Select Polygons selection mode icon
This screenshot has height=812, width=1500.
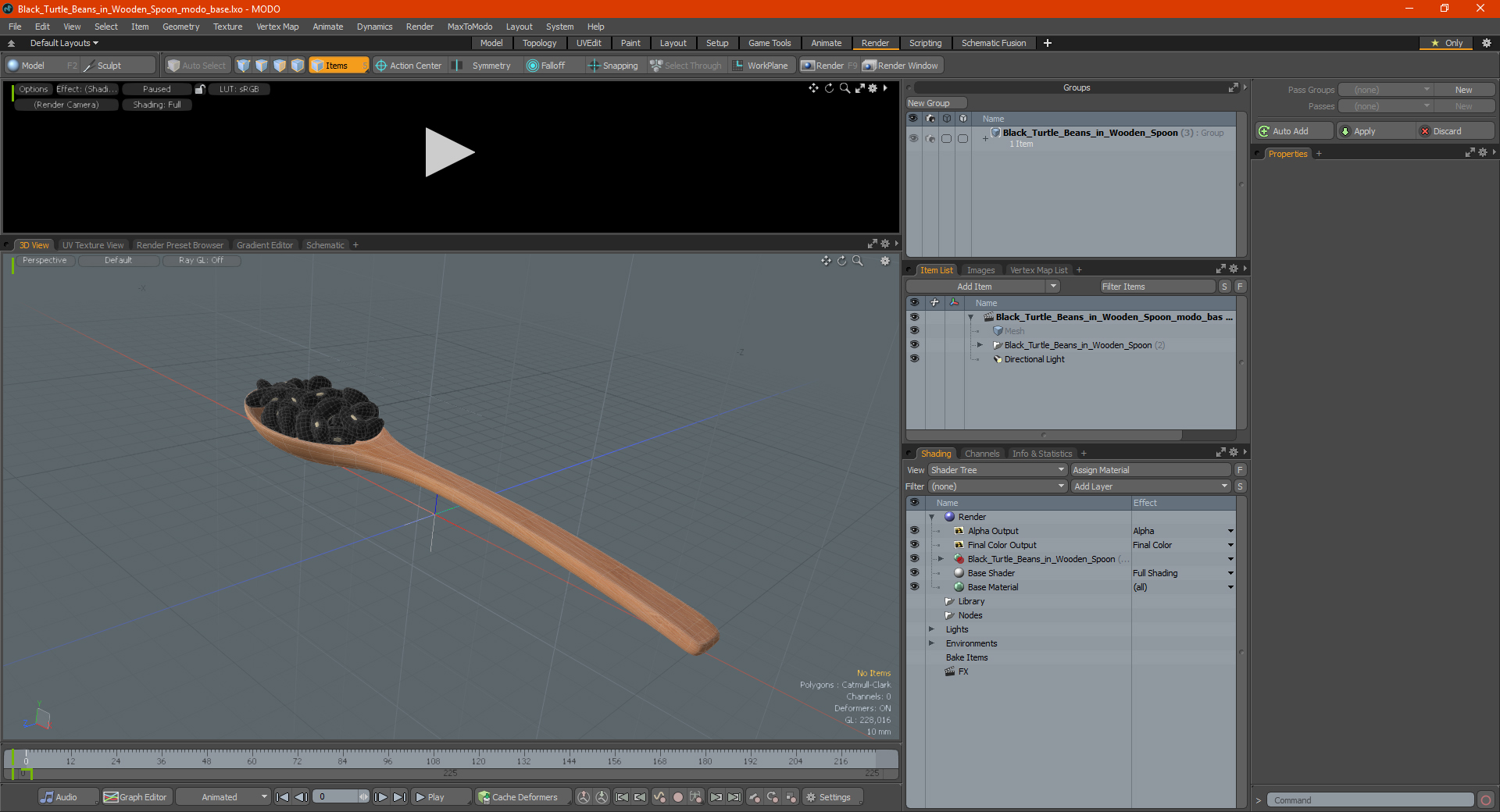(x=280, y=66)
